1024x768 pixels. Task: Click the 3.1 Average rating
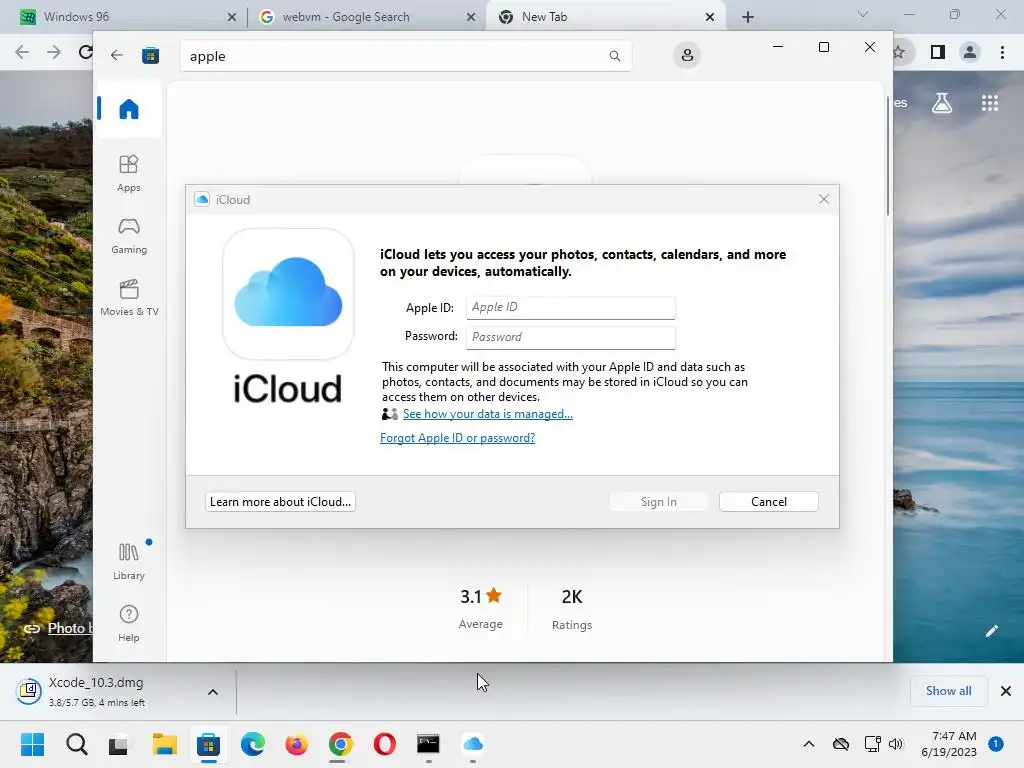coord(481,609)
